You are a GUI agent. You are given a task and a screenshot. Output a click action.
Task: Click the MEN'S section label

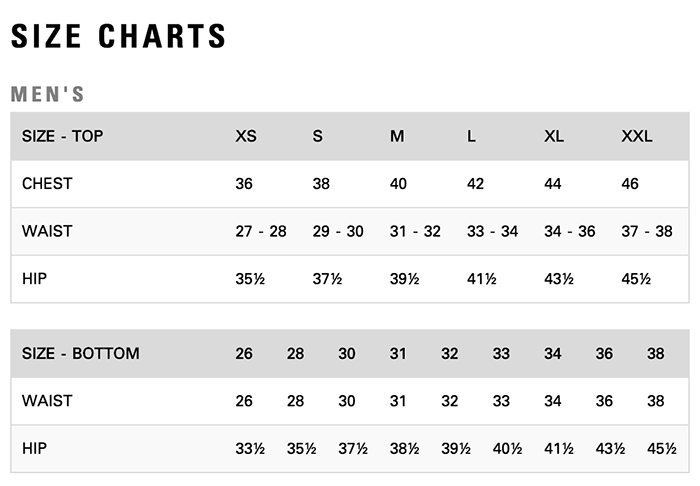(47, 94)
